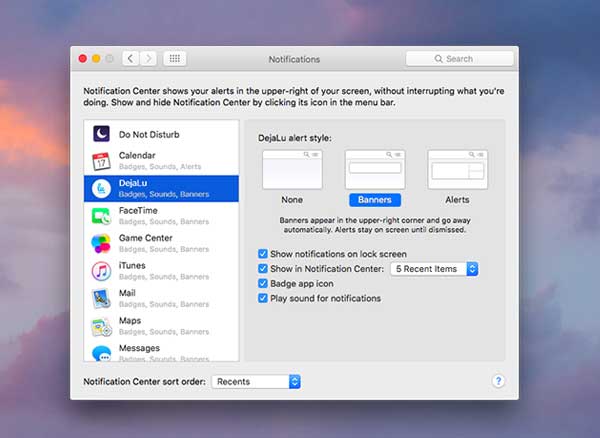Screen dimensions: 600x438
Task: Click inside the Search field
Action: coord(460,59)
